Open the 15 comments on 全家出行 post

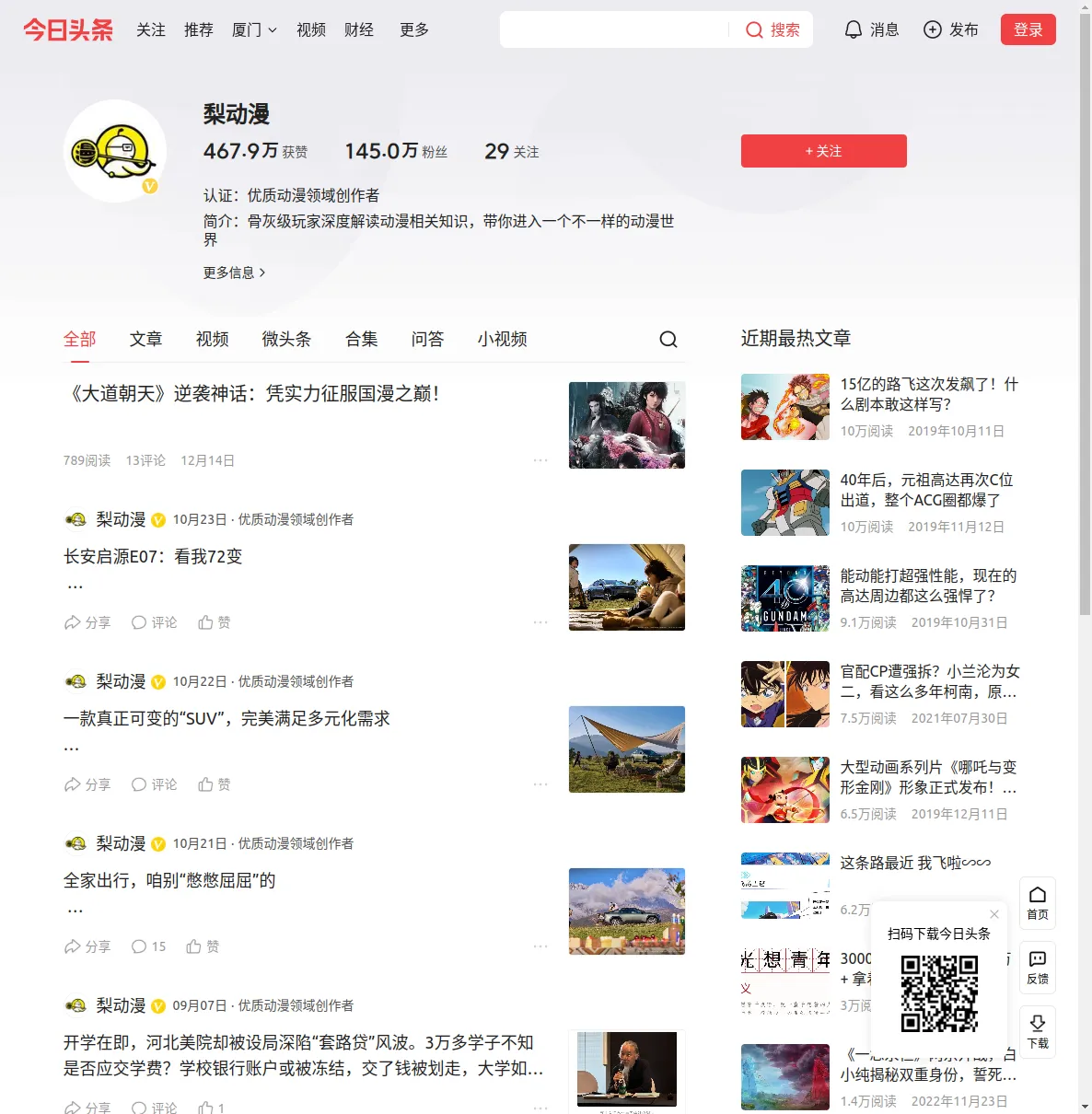(148, 946)
